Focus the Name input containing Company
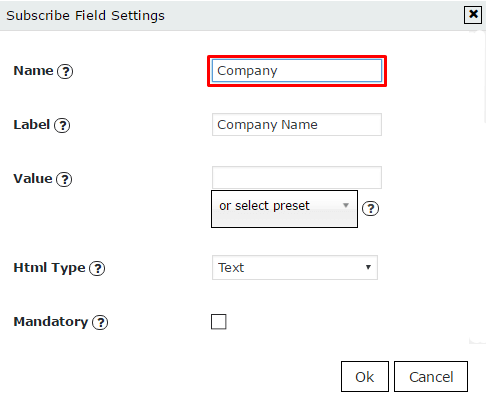487x405 pixels. coord(297,71)
